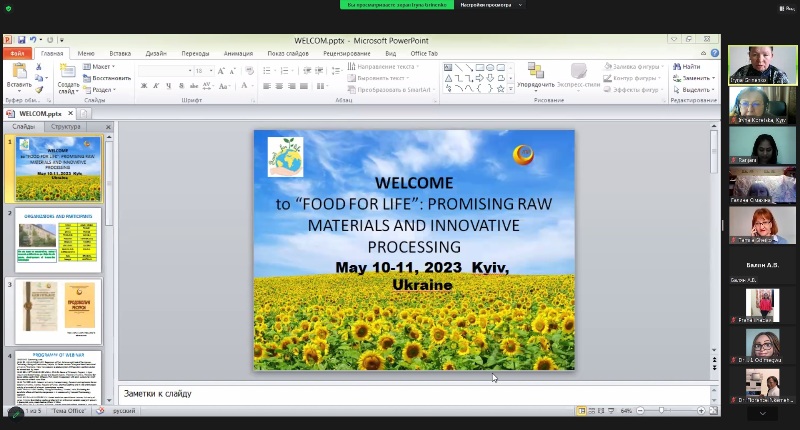This screenshot has height=430, width=800.
Task: Open the font color A button
Action: tap(246, 86)
